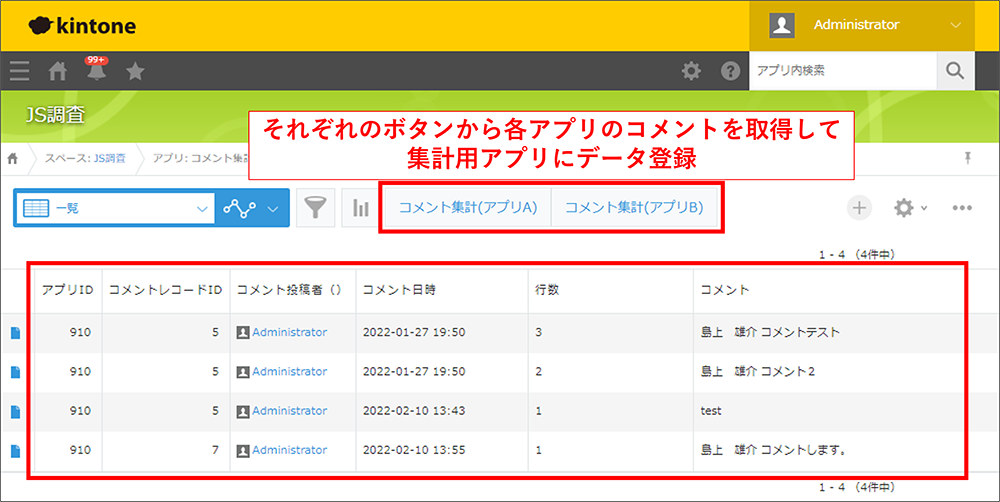1000x502 pixels.
Task: Click the 島上 雄介 コメントテスト cell
Action: point(828,332)
